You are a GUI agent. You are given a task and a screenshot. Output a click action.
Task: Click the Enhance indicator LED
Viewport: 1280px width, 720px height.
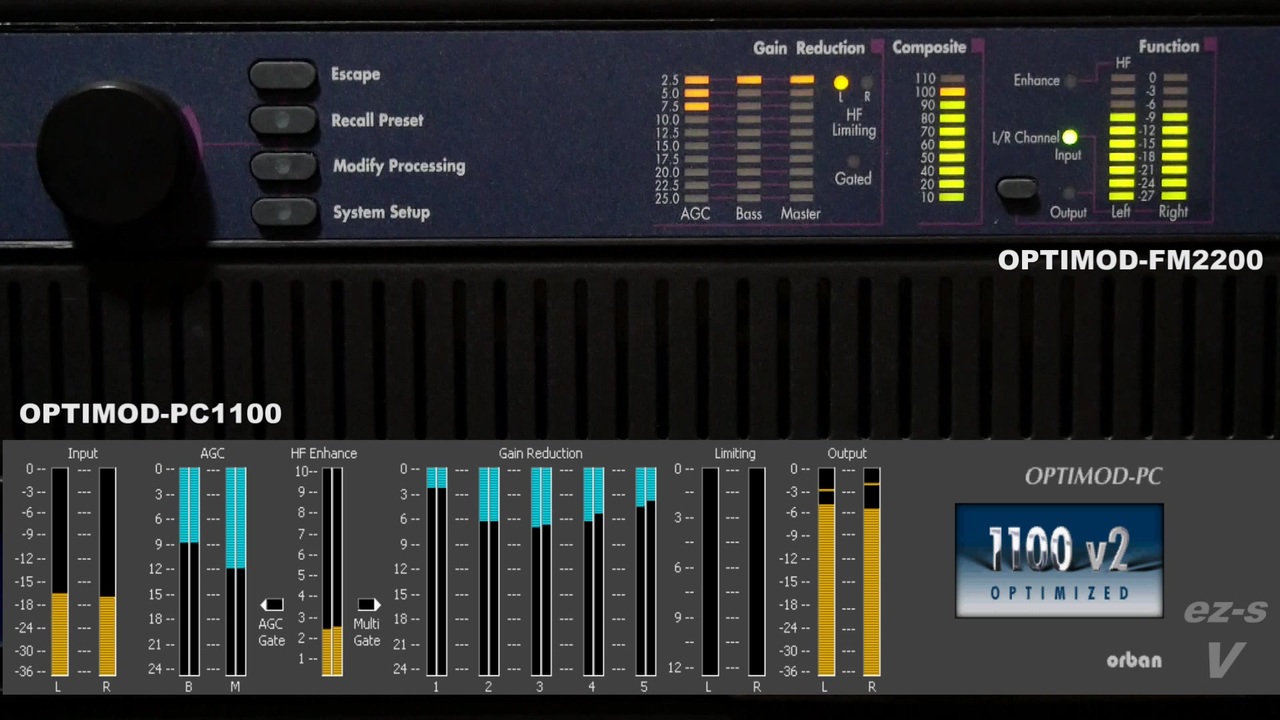click(1070, 81)
